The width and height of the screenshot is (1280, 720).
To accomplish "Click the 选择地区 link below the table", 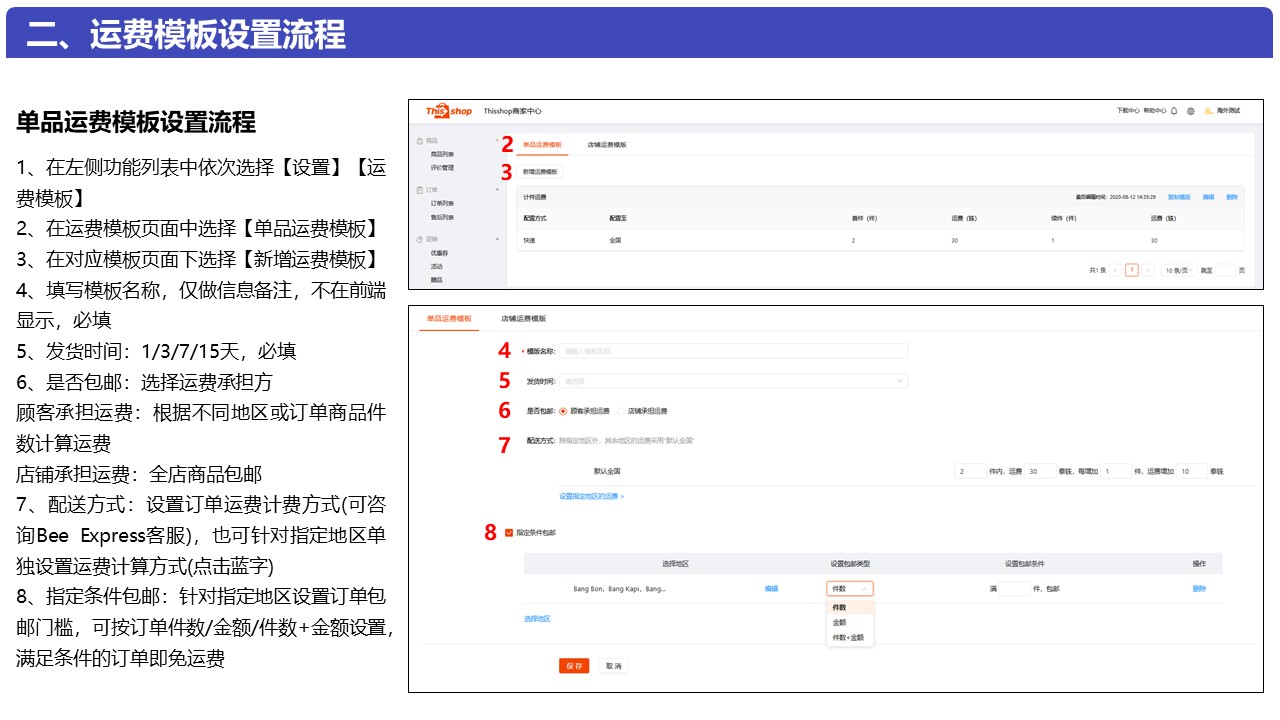I will pyautogui.click(x=537, y=619).
